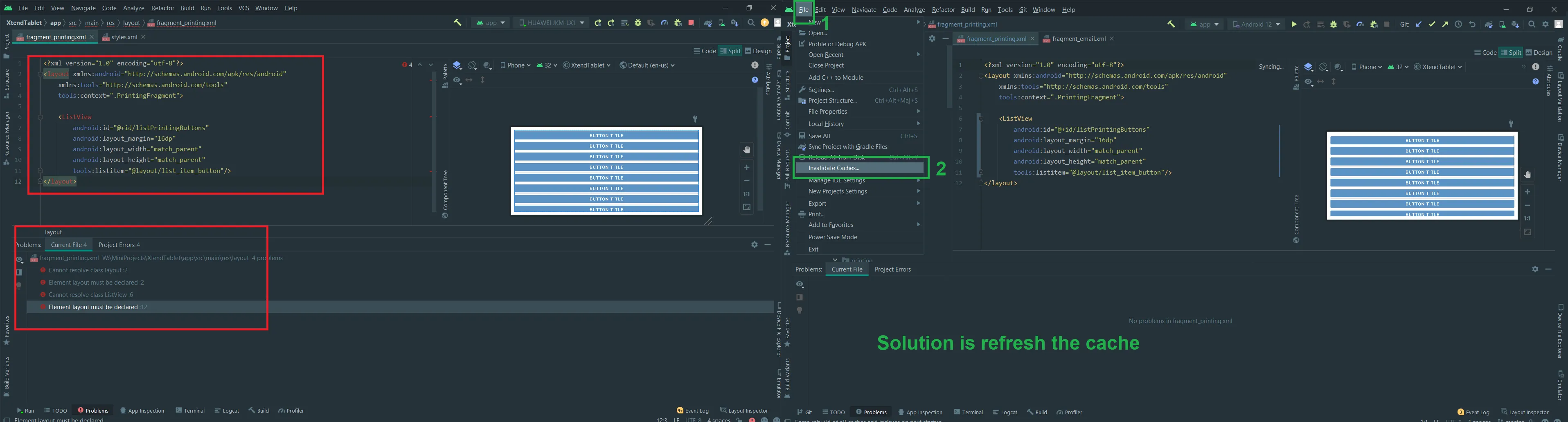
Task: Push changes with Git push arrow icon
Action: pos(1445,25)
